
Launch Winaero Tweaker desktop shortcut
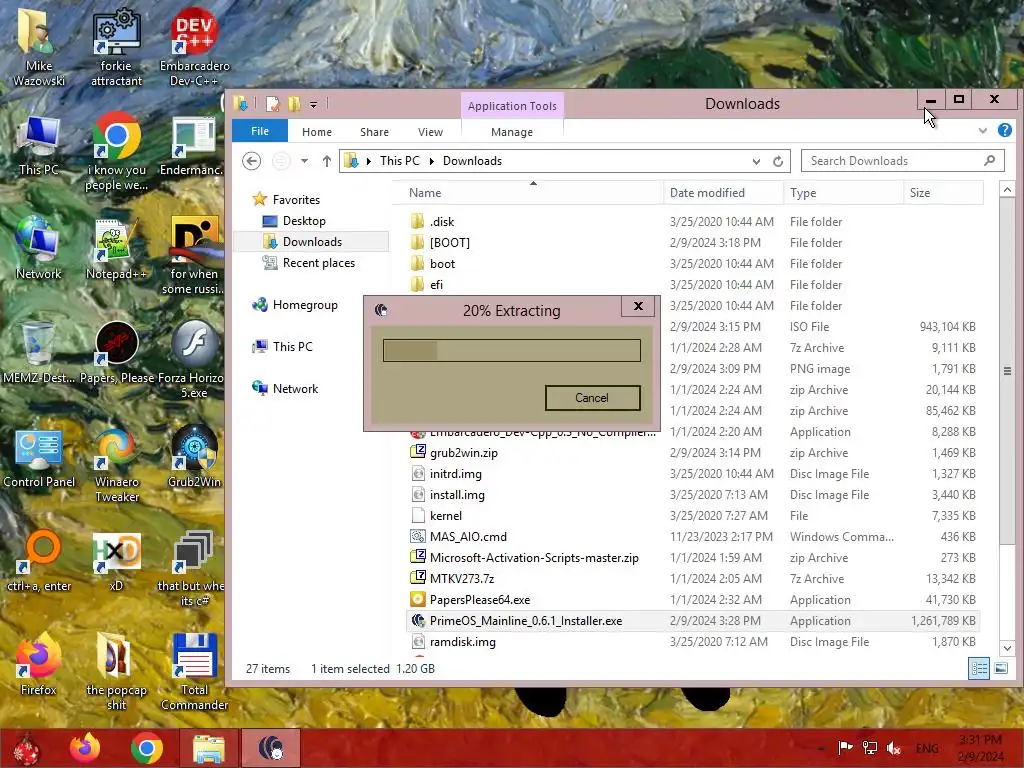tap(116, 464)
